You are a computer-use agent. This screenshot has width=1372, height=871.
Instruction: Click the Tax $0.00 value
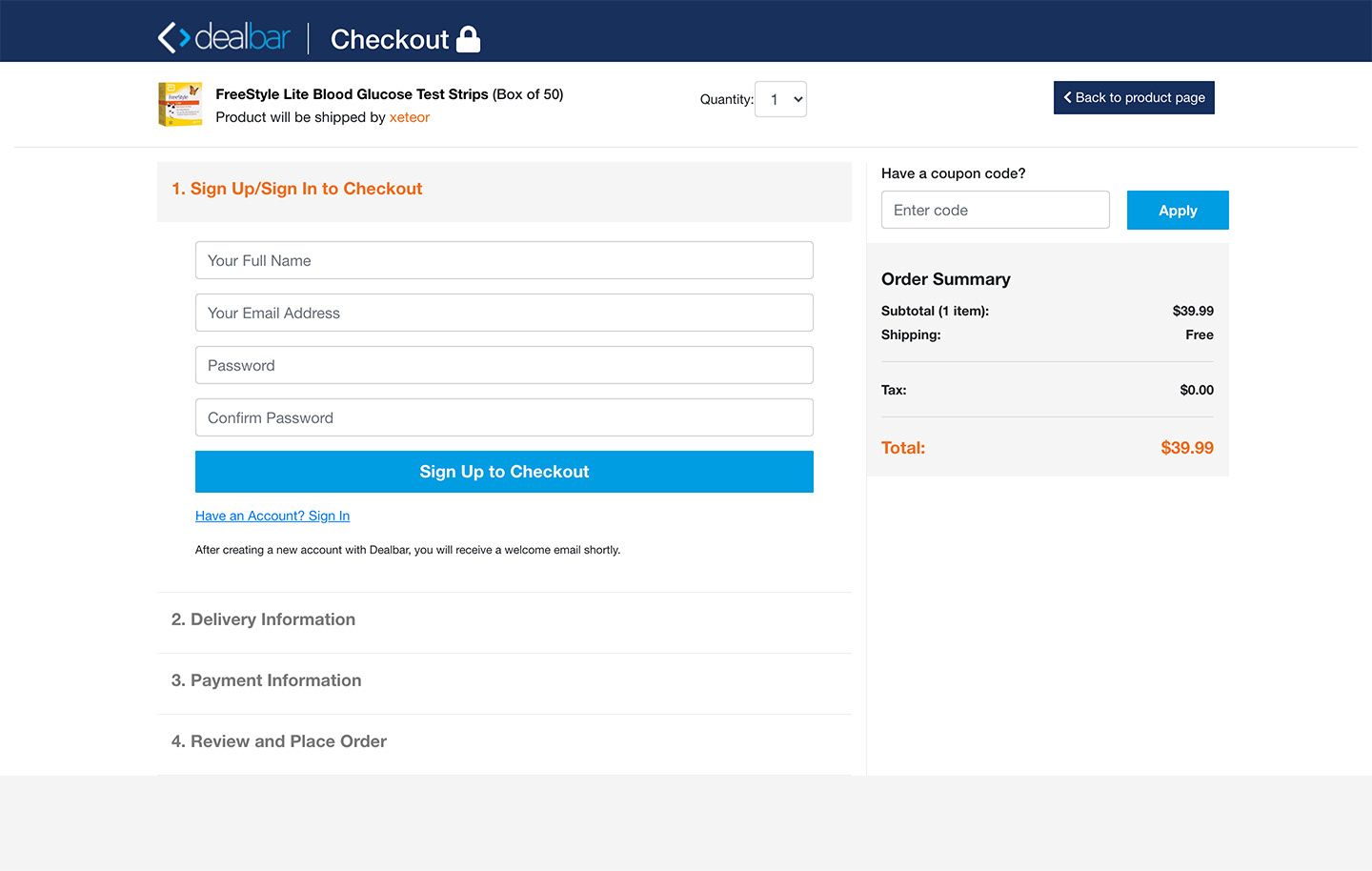coord(1197,390)
